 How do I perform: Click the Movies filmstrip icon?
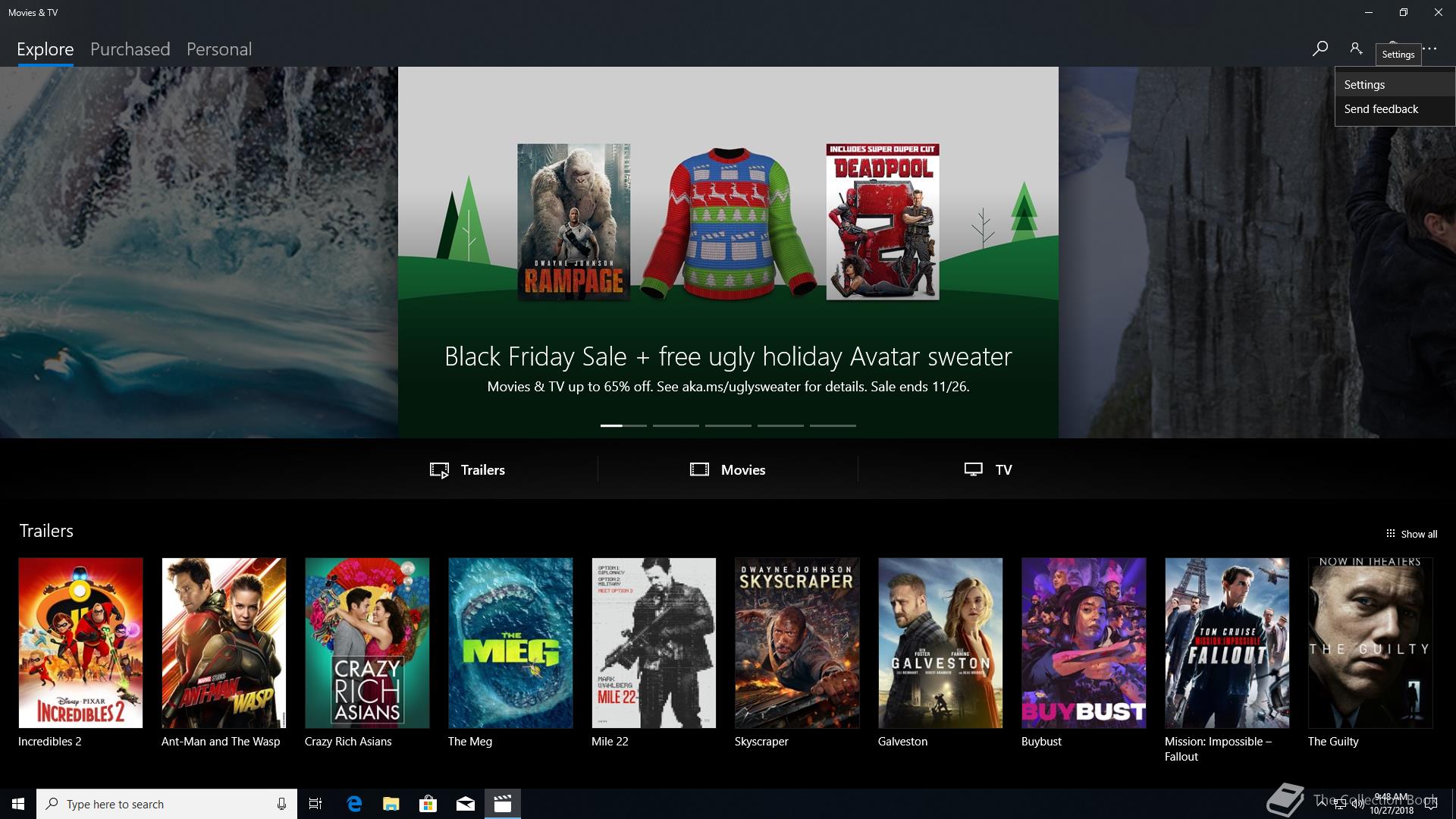coord(699,469)
